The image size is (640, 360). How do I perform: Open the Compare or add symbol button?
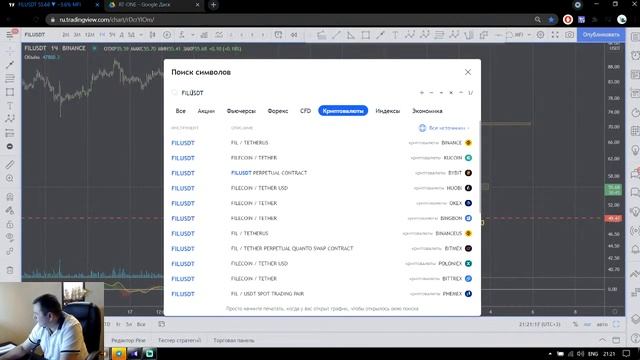pyautogui.click(x=167, y=35)
